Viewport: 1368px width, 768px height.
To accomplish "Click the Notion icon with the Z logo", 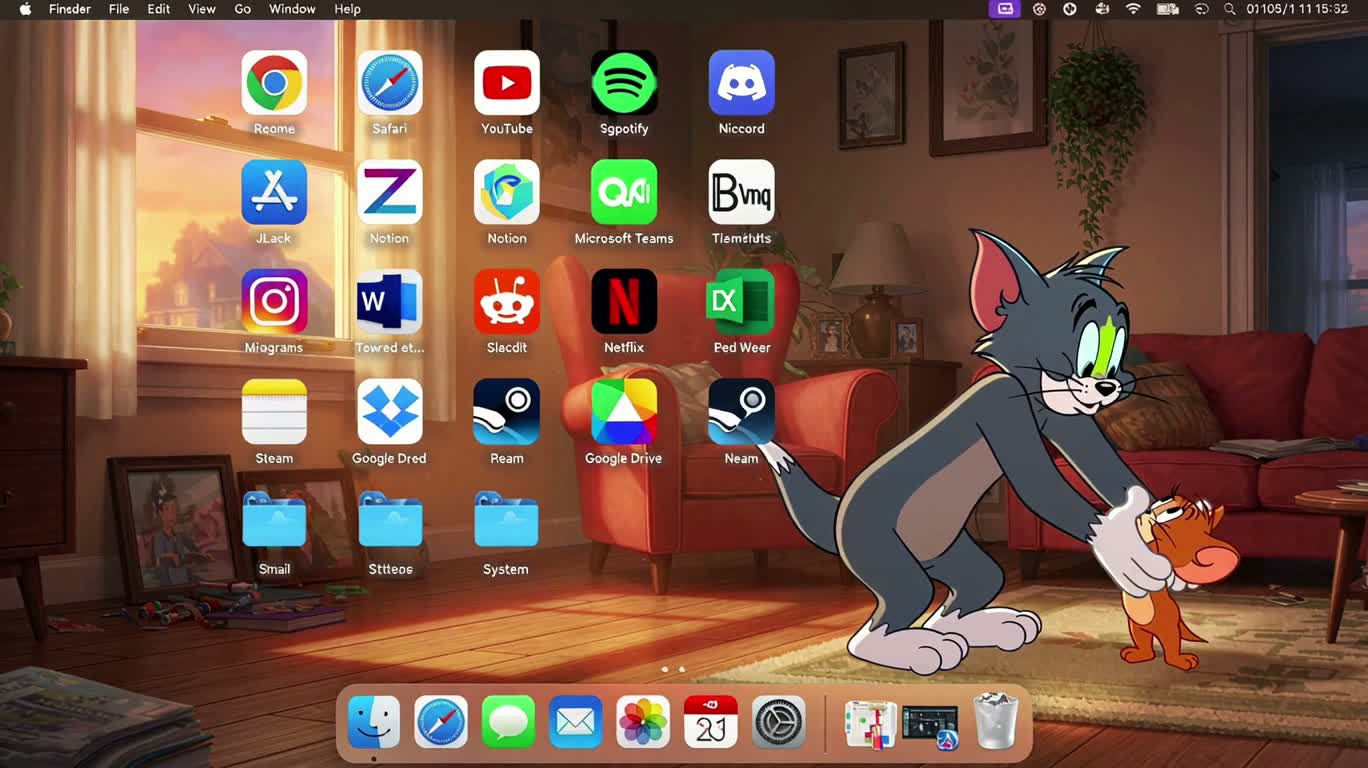I will [x=390, y=192].
